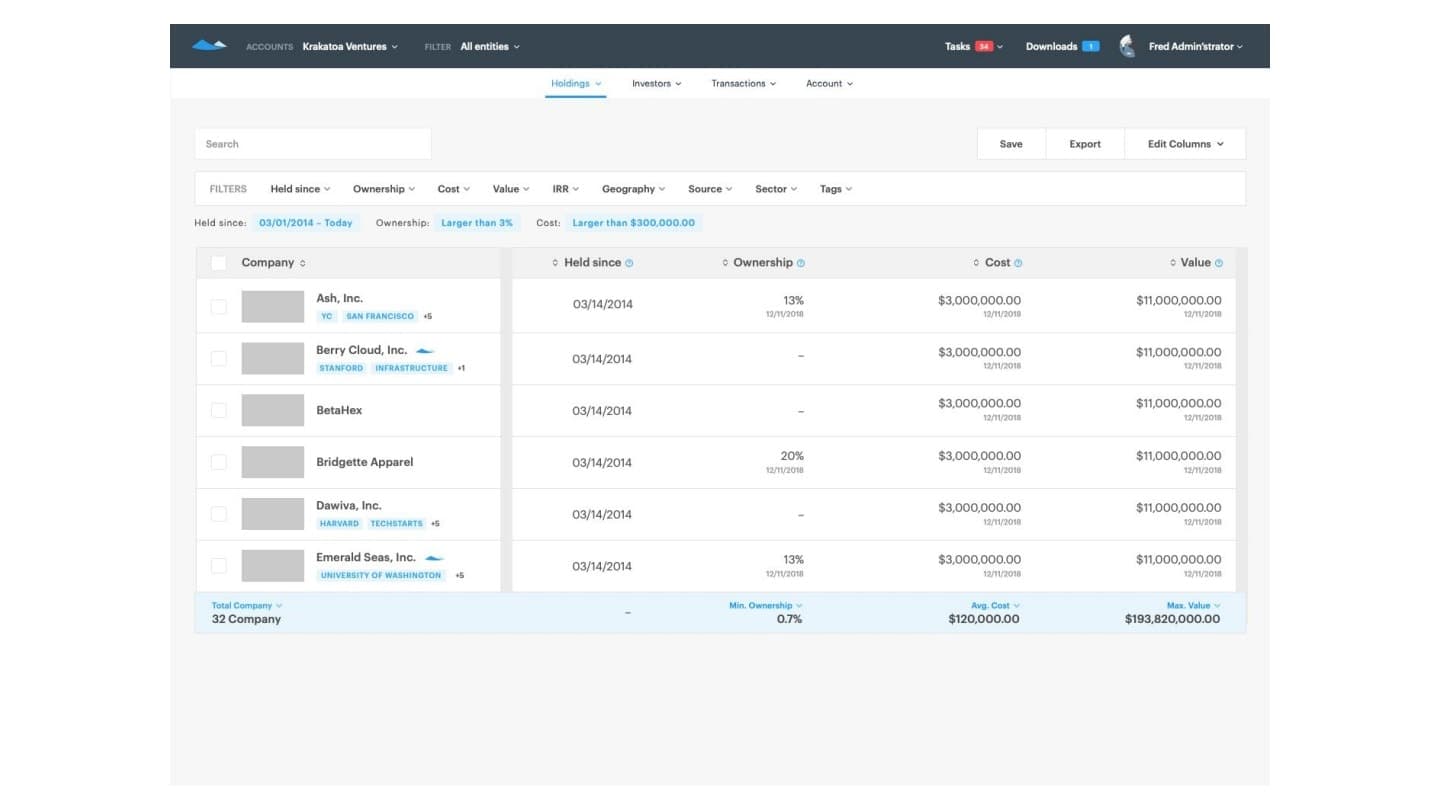Viewport: 1440px width, 810px height.
Task: Check the Dawiva, Inc. row checkbox
Action: pyautogui.click(x=218, y=514)
